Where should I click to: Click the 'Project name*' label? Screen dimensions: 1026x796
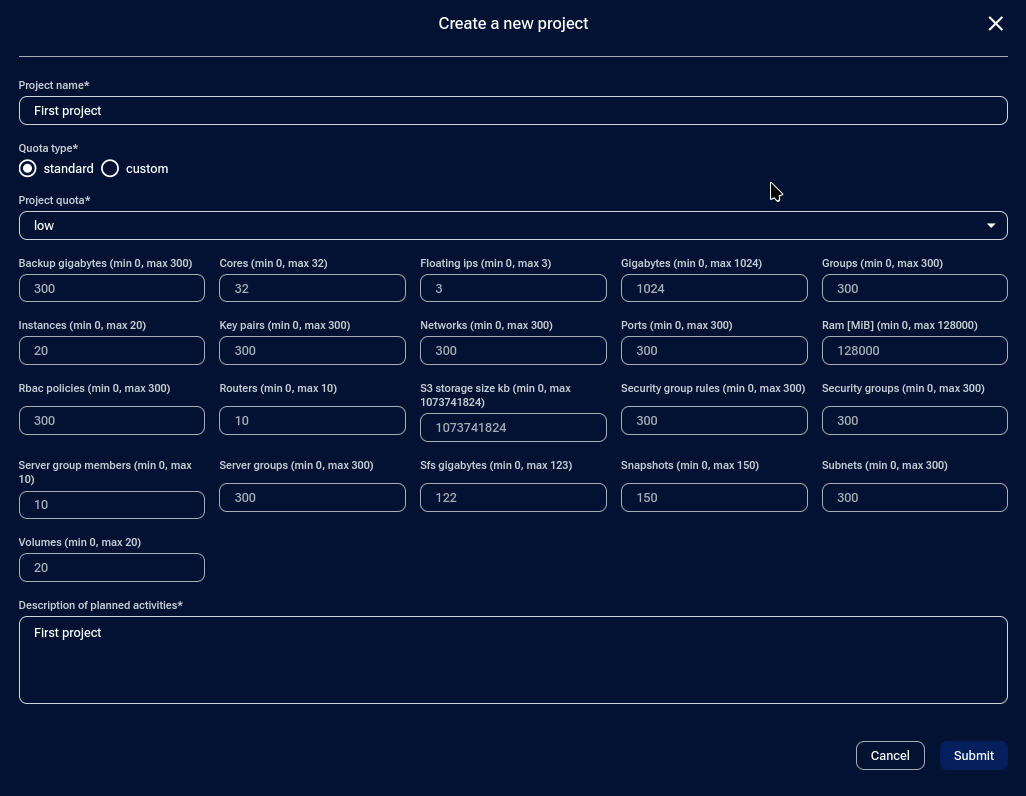tap(54, 85)
